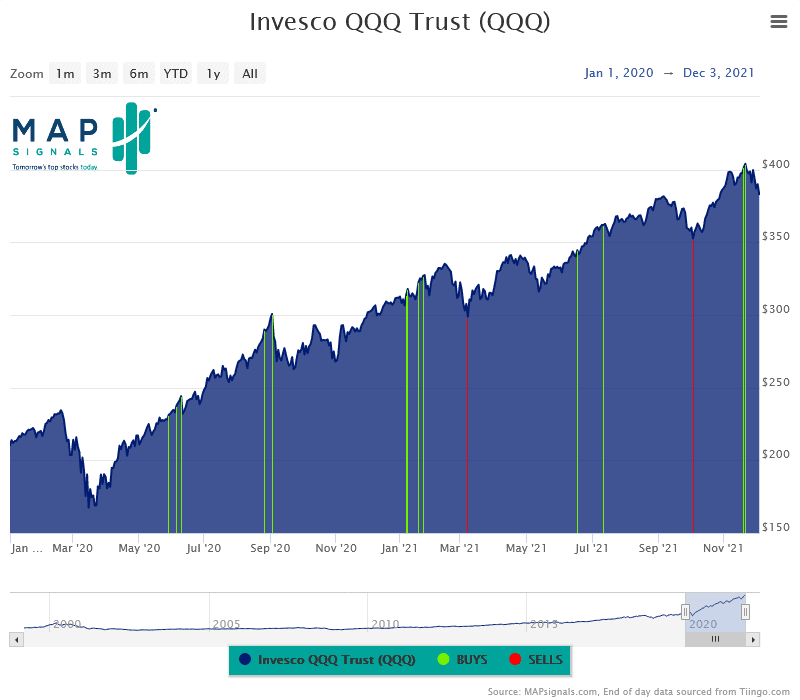Click the $250 y-axis label

[776, 382]
